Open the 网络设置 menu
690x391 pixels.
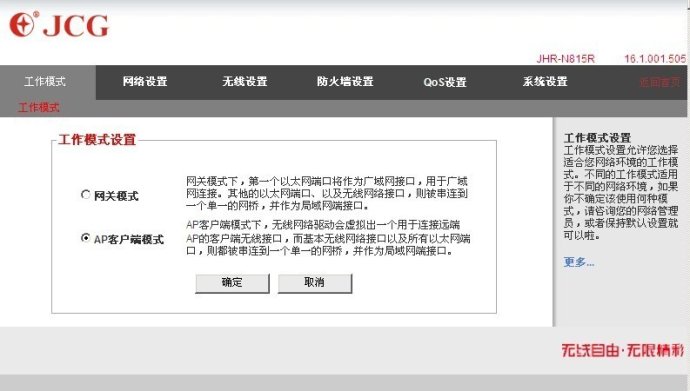[x=145, y=82]
